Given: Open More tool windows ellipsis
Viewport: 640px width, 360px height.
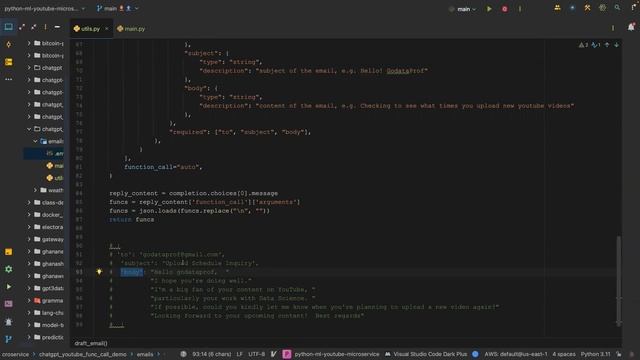Looking at the screenshot, I should click(x=8, y=79).
